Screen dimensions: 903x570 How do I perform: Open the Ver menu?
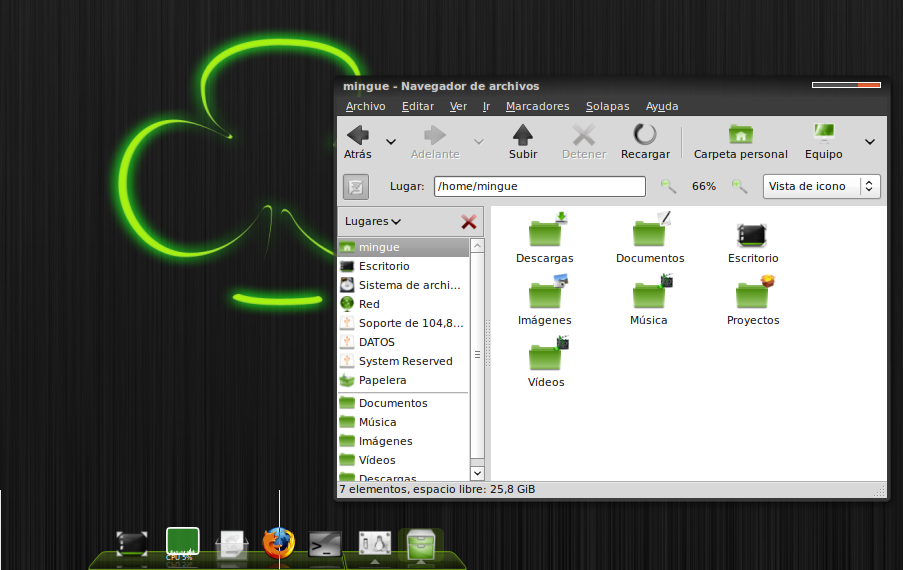458,107
